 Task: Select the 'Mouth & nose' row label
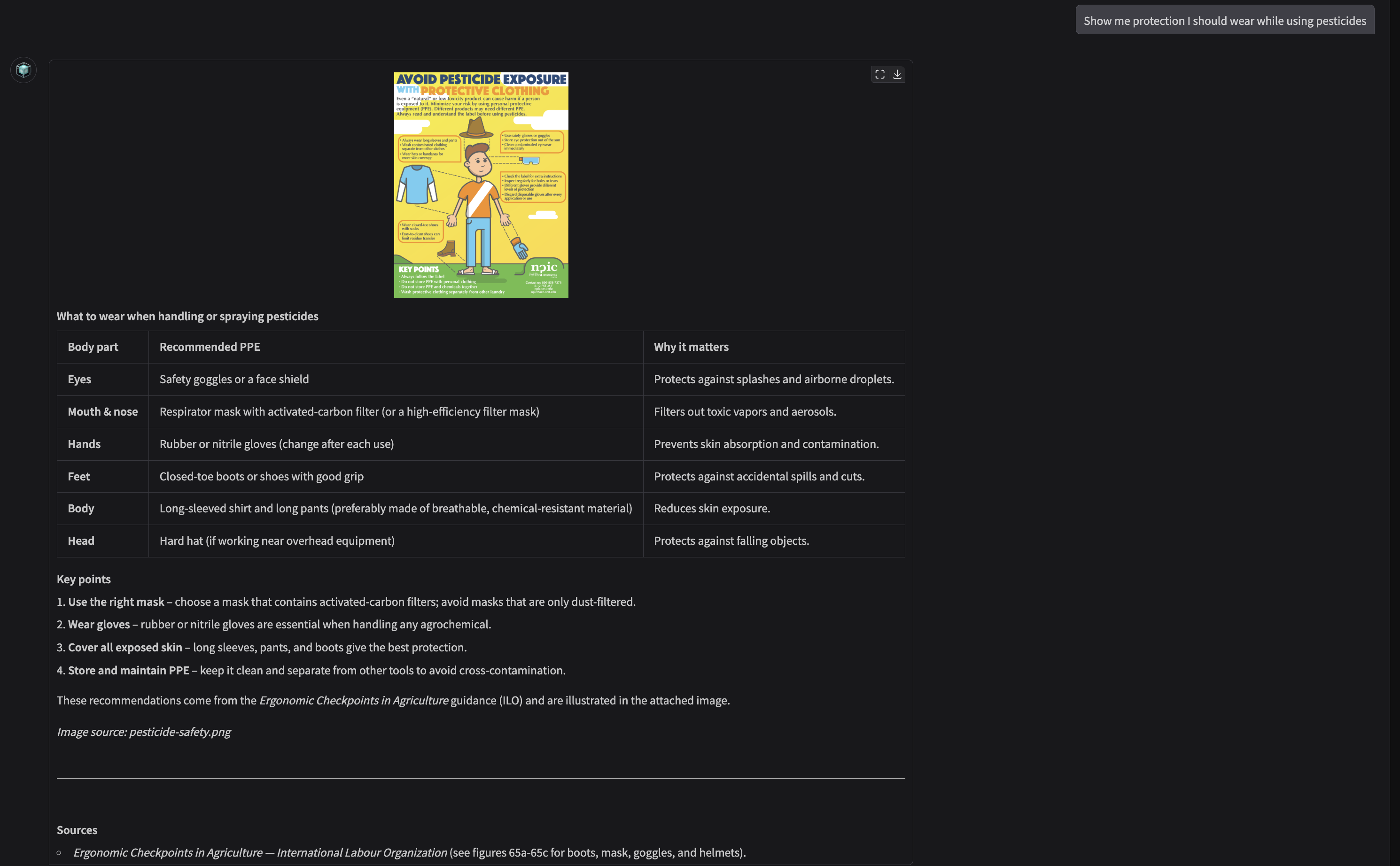pyautogui.click(x=102, y=411)
